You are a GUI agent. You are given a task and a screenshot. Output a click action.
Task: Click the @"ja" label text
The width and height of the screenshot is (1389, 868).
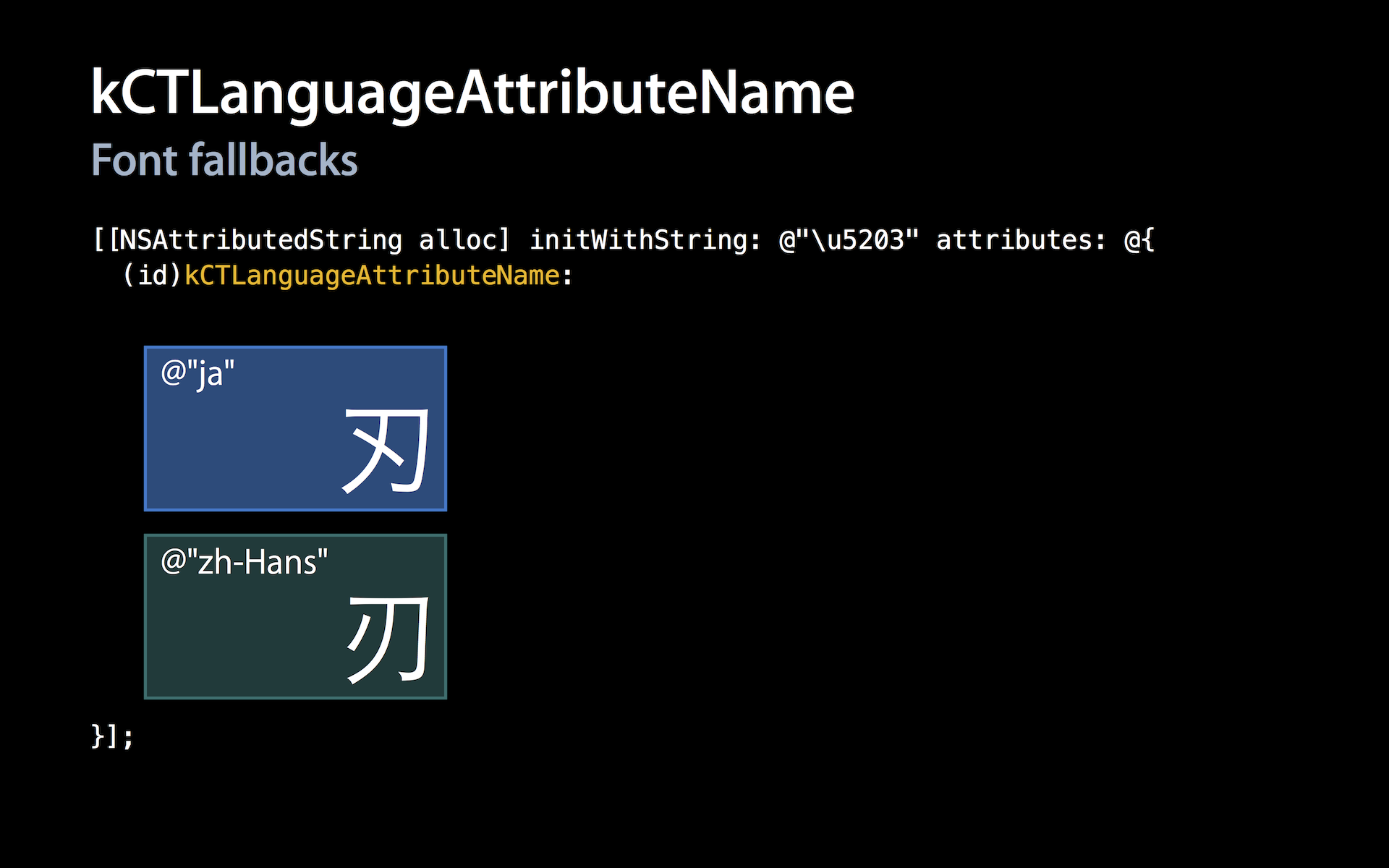coord(197,374)
